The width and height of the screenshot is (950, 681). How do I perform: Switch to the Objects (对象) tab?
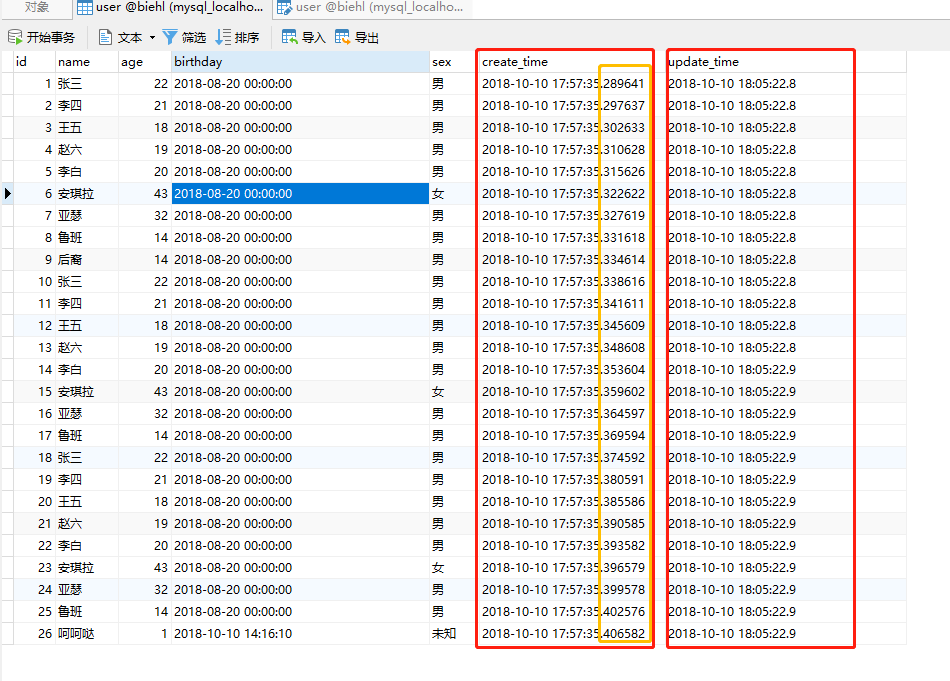point(36,8)
